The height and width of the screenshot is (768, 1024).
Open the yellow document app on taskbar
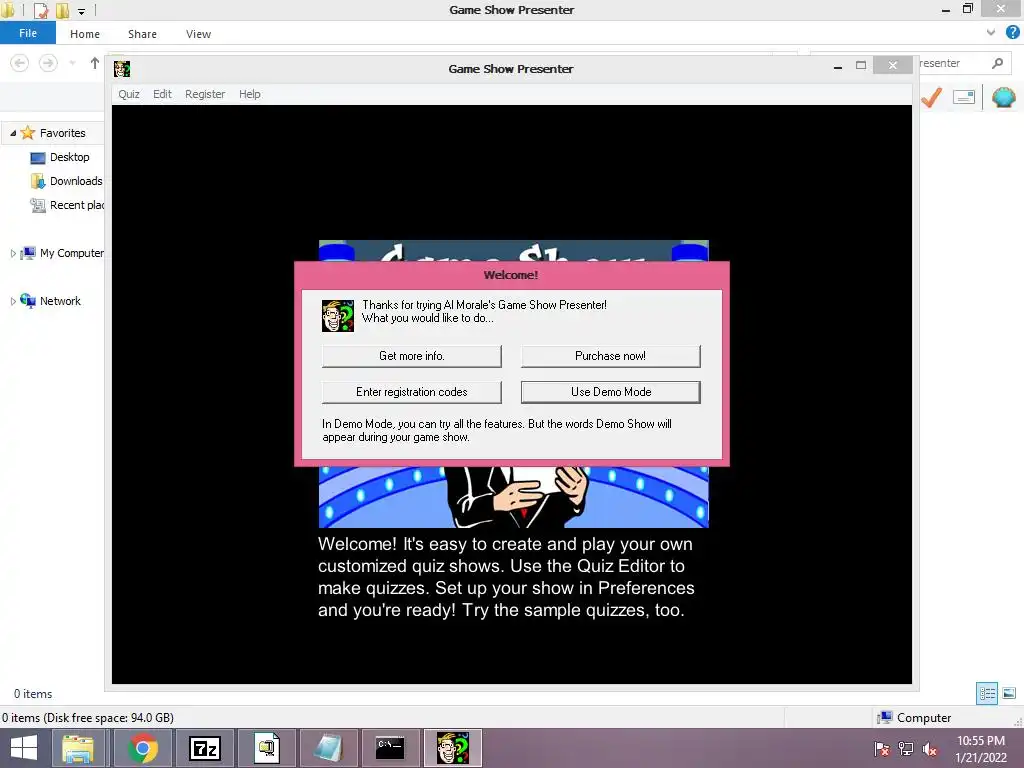click(x=266, y=748)
